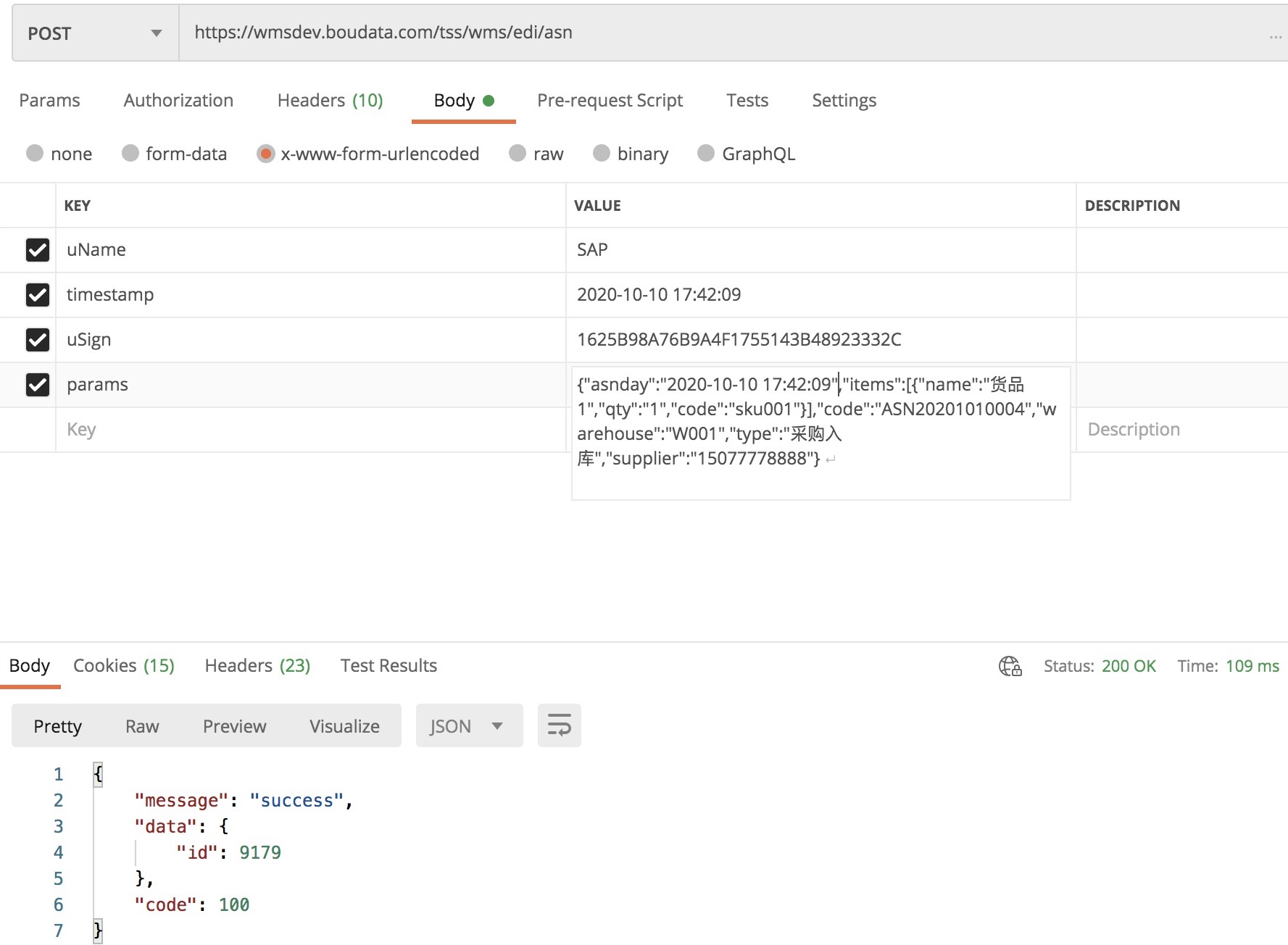Uncheck the params row checkbox
The image size is (1288, 945).
(x=38, y=385)
